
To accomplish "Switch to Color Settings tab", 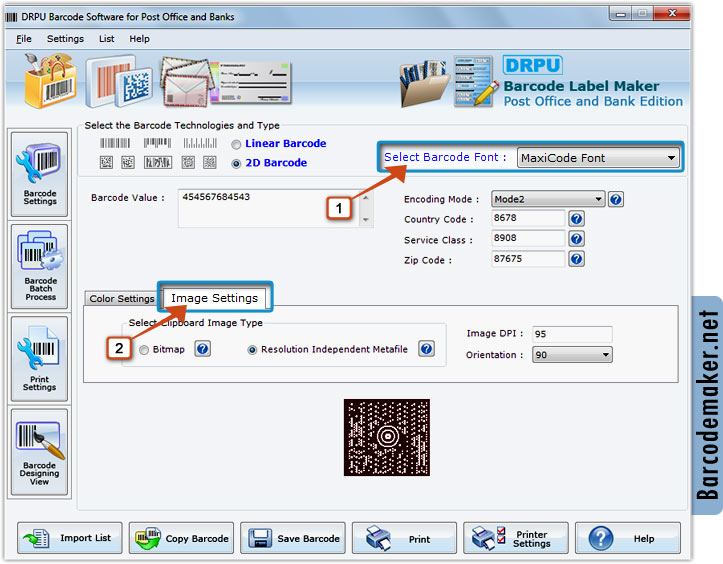I will [x=122, y=298].
